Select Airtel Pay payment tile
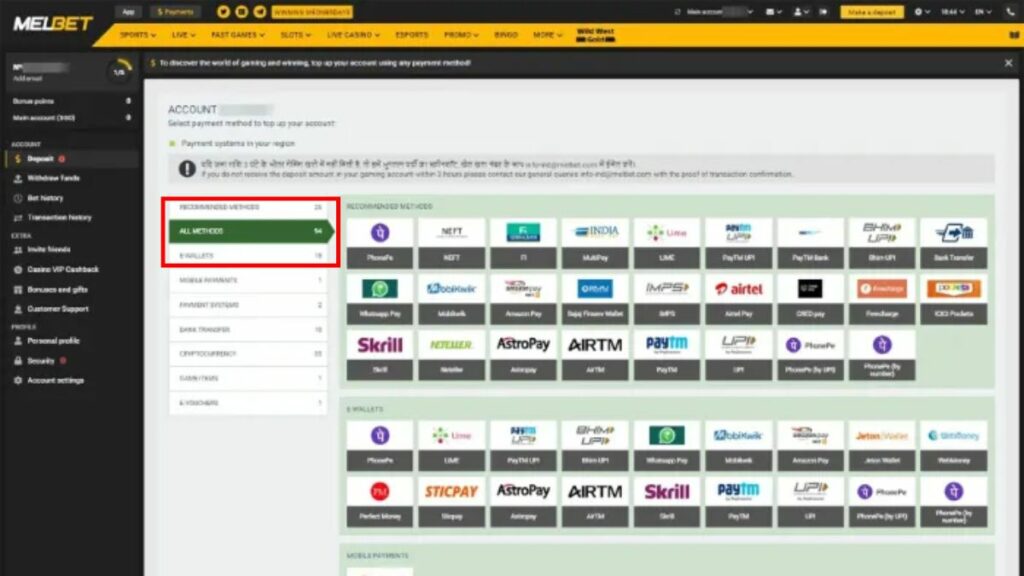 [x=739, y=299]
